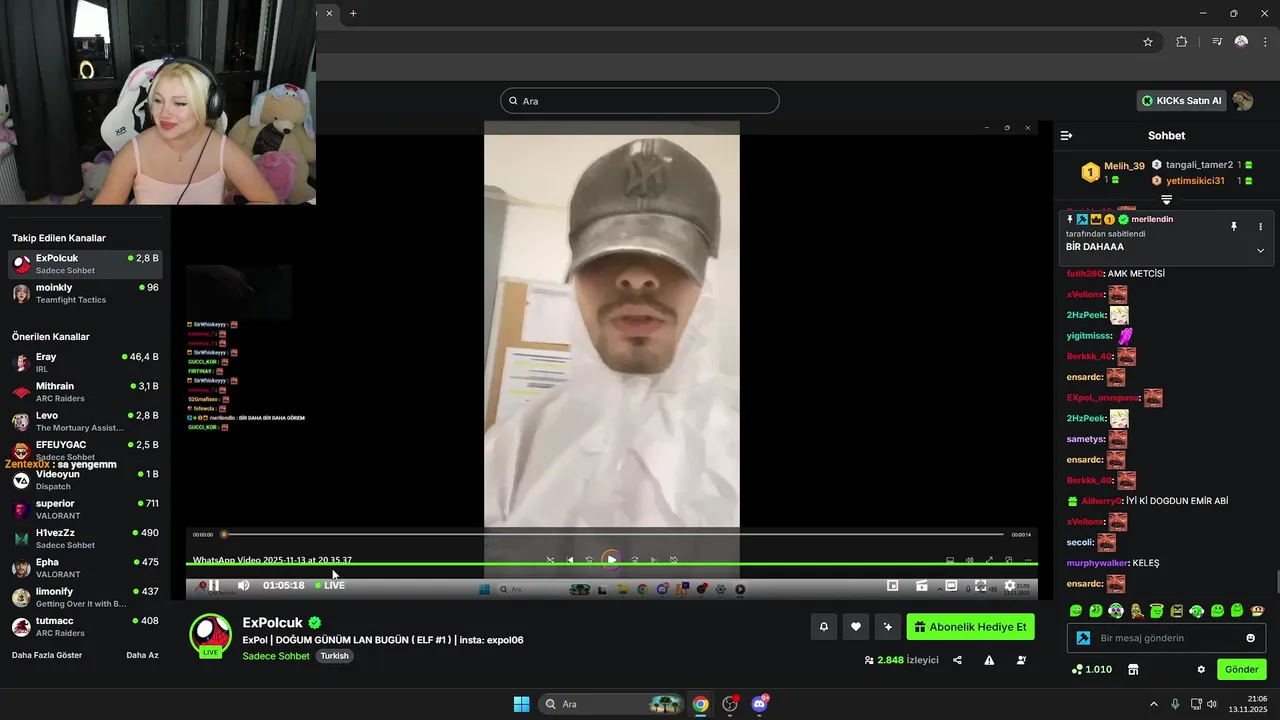Screen dimensions: 1280x720
Task: Open pinned message options menu
Action: (1260, 227)
